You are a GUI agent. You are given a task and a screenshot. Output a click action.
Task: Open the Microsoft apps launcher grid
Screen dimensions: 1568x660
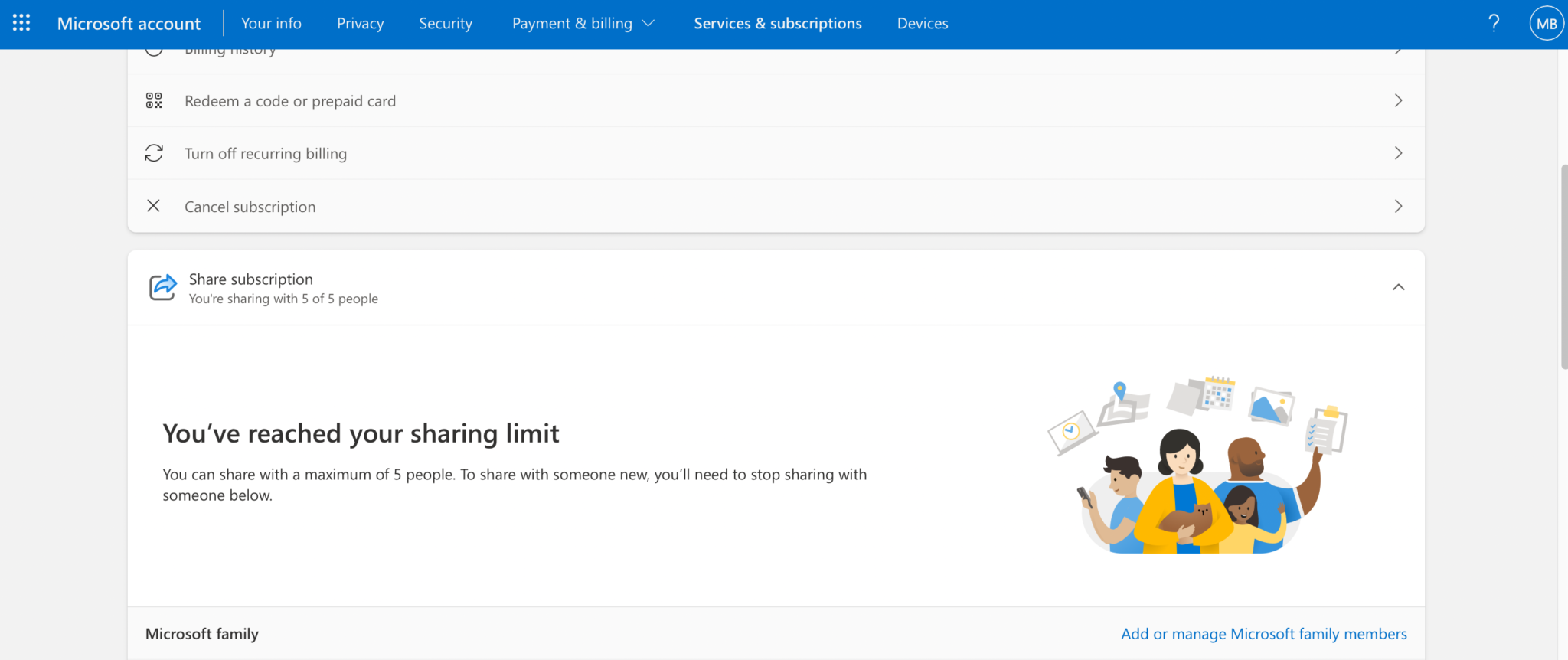[x=21, y=23]
